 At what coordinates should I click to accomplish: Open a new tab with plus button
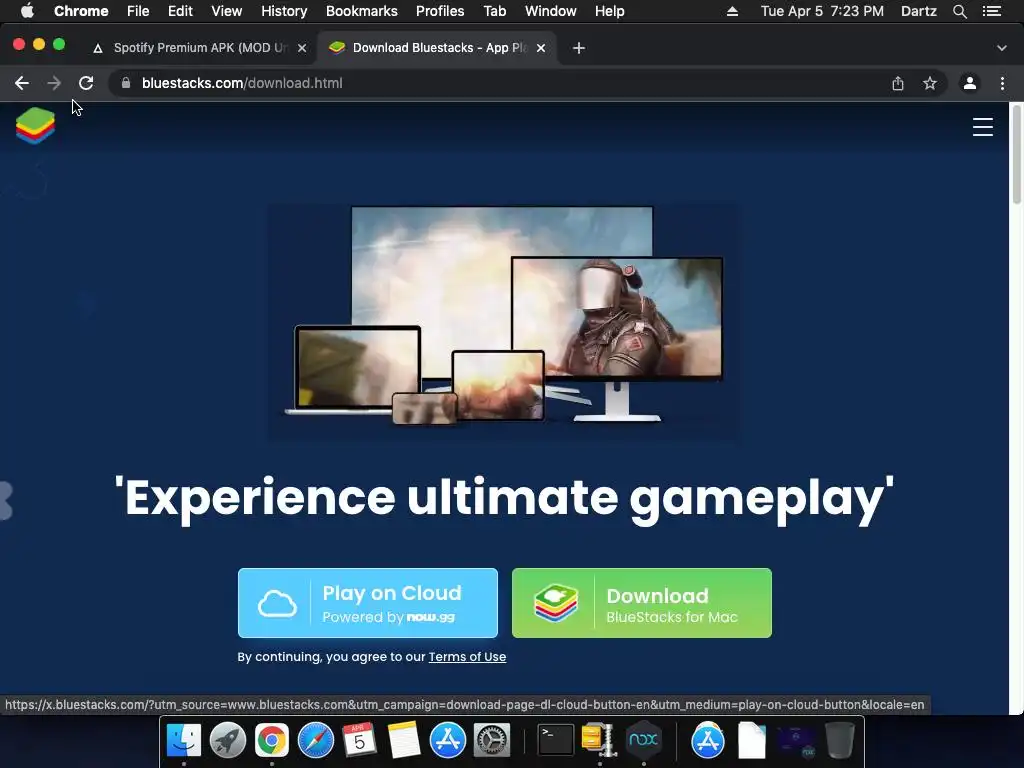pos(579,48)
